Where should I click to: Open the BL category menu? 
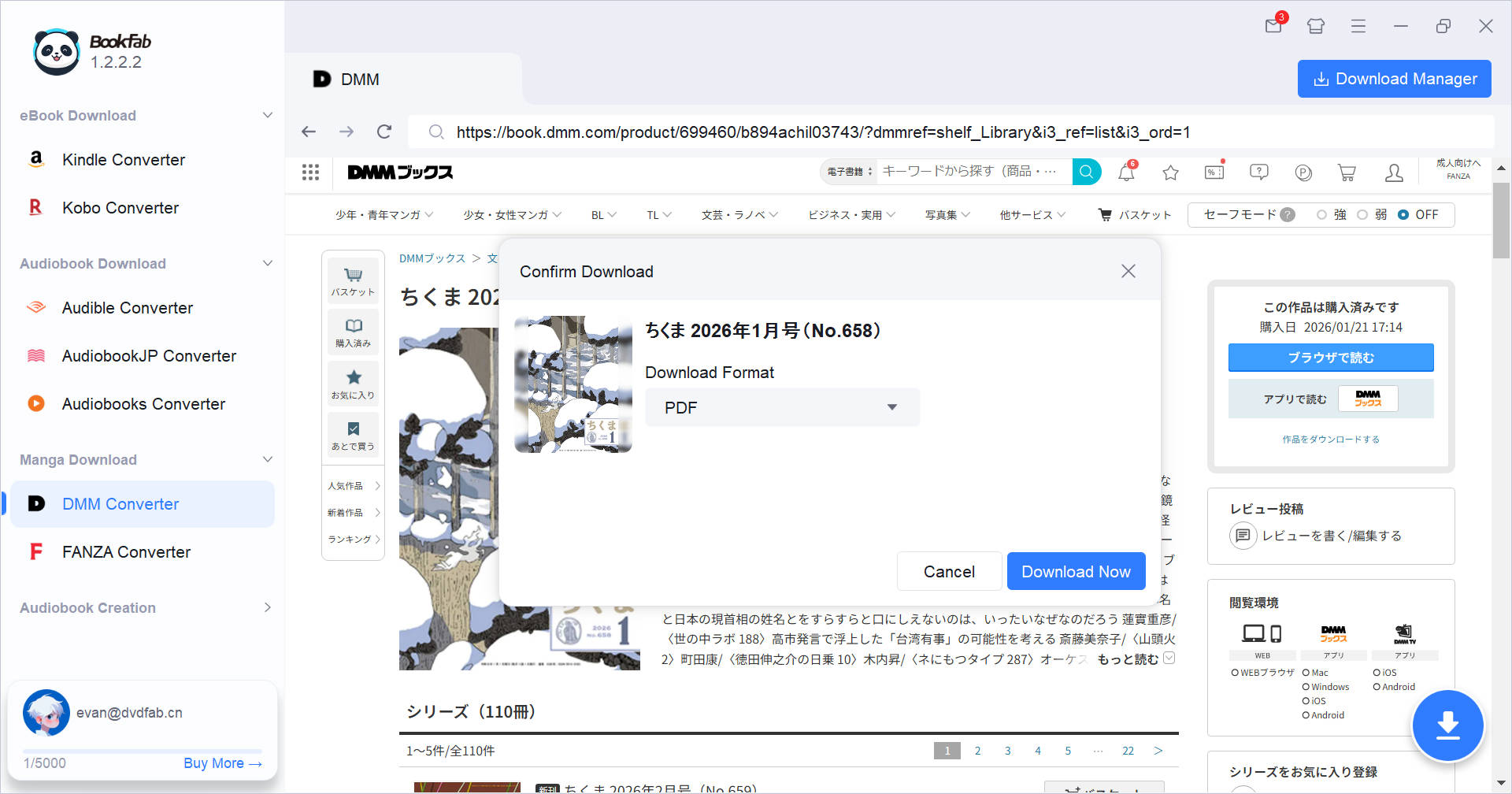602,214
